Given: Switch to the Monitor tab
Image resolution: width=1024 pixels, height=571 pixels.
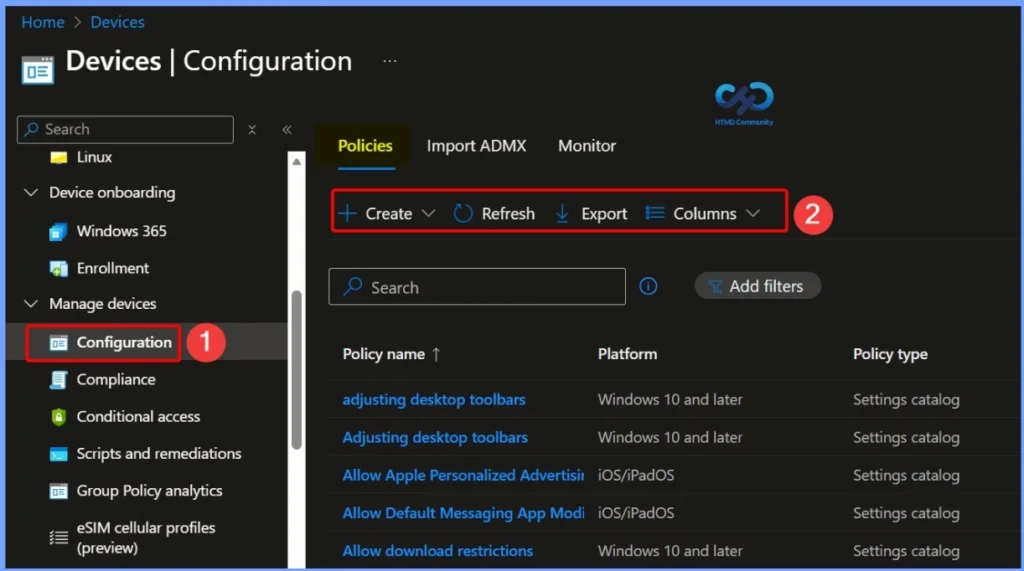Looking at the screenshot, I should click(587, 146).
